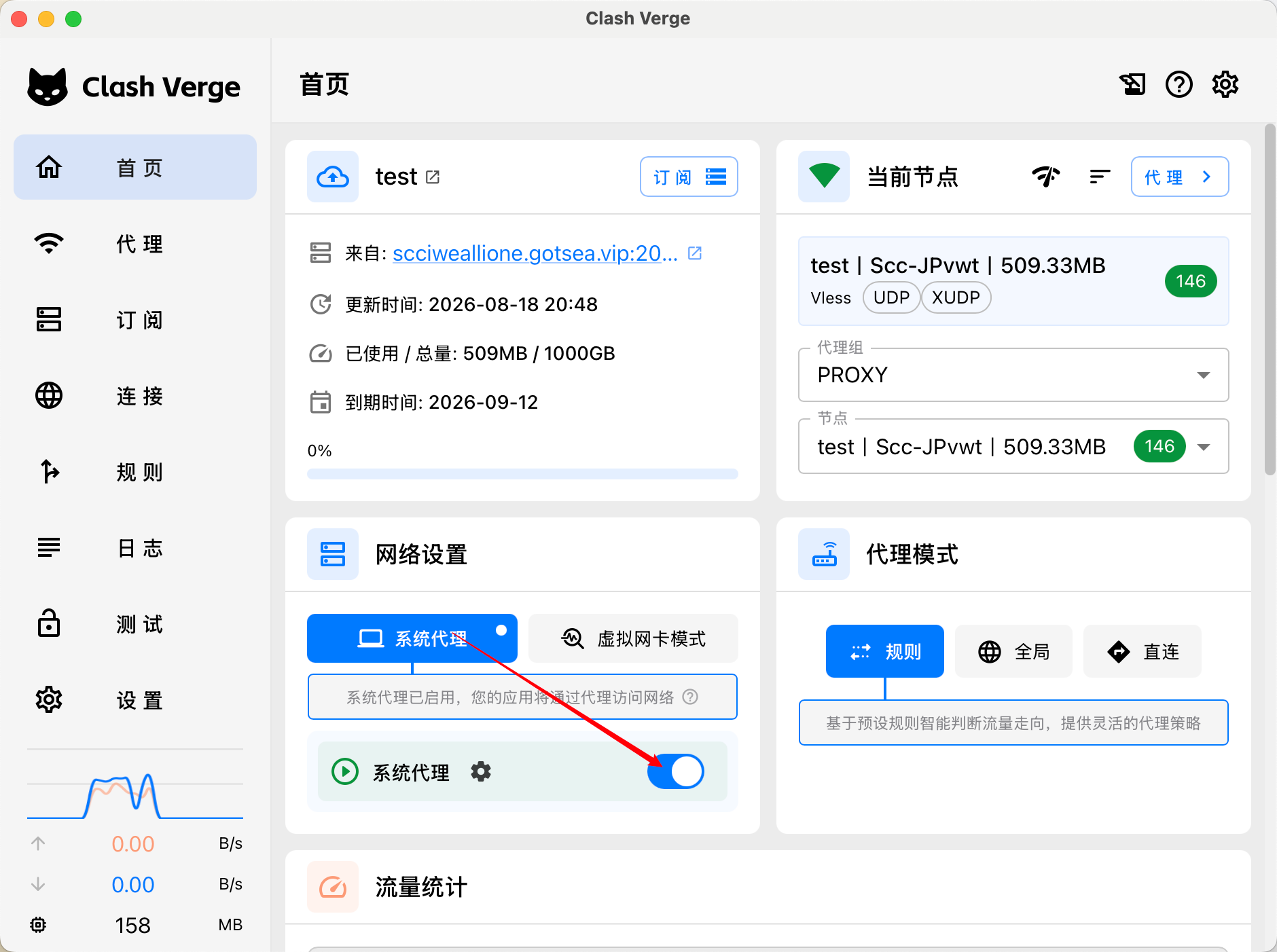Image resolution: width=1277 pixels, height=952 pixels.
Task: Open the Connections (连接) sidebar page
Action: pyautogui.click(x=135, y=395)
